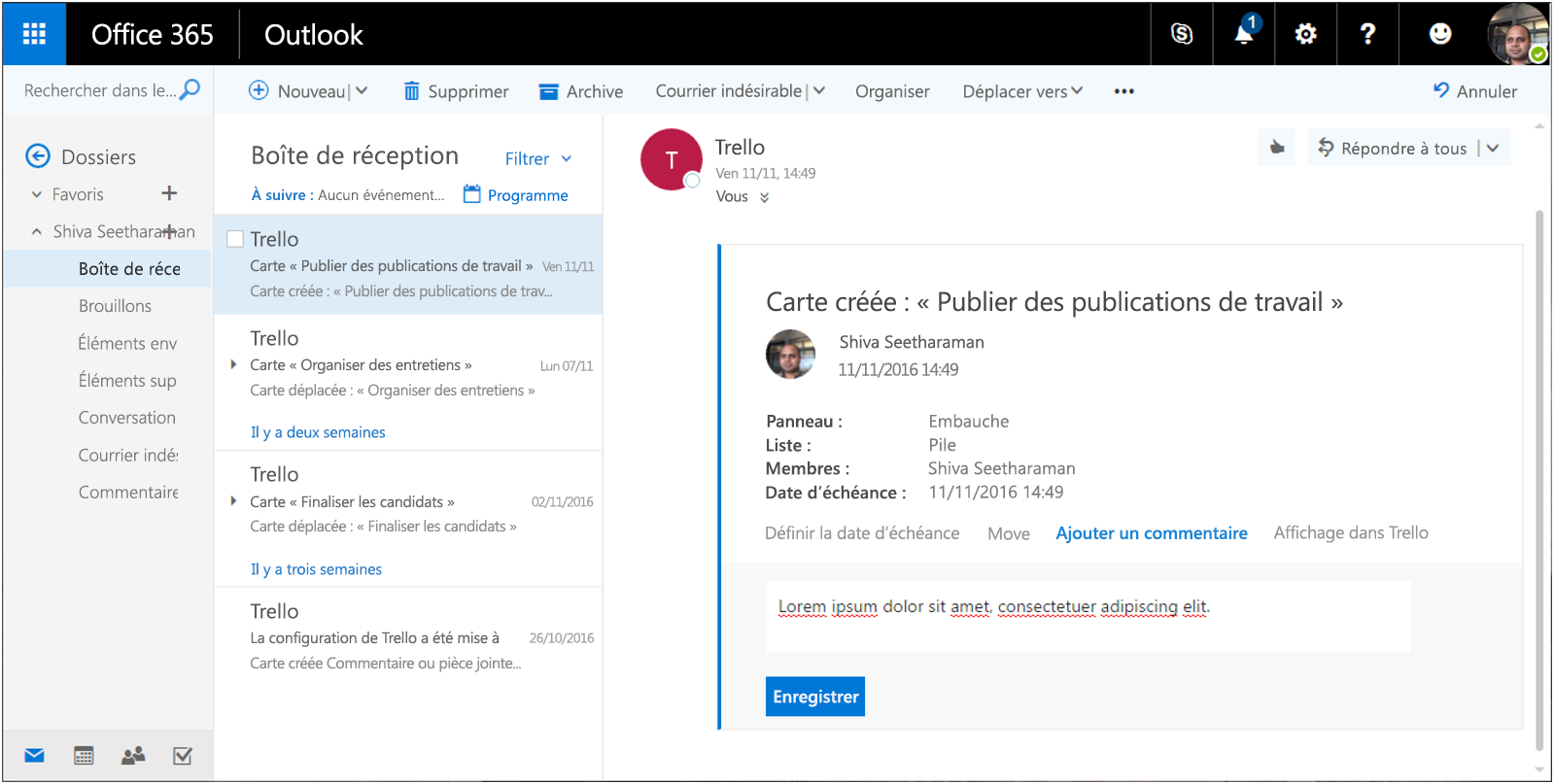Open the settings gear
This screenshot has height=784, width=1555.
pyautogui.click(x=1305, y=34)
